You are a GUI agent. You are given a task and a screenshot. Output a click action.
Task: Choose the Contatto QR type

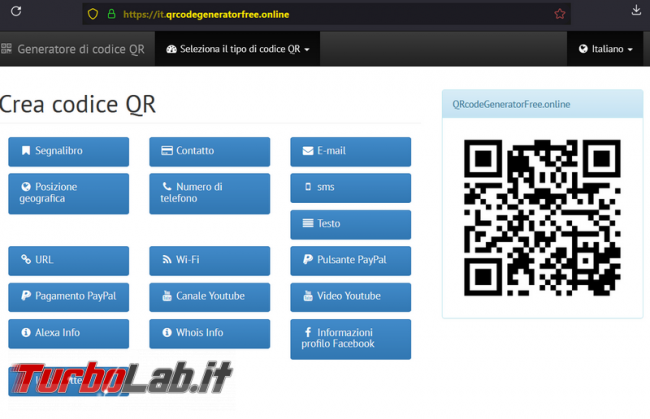click(209, 152)
